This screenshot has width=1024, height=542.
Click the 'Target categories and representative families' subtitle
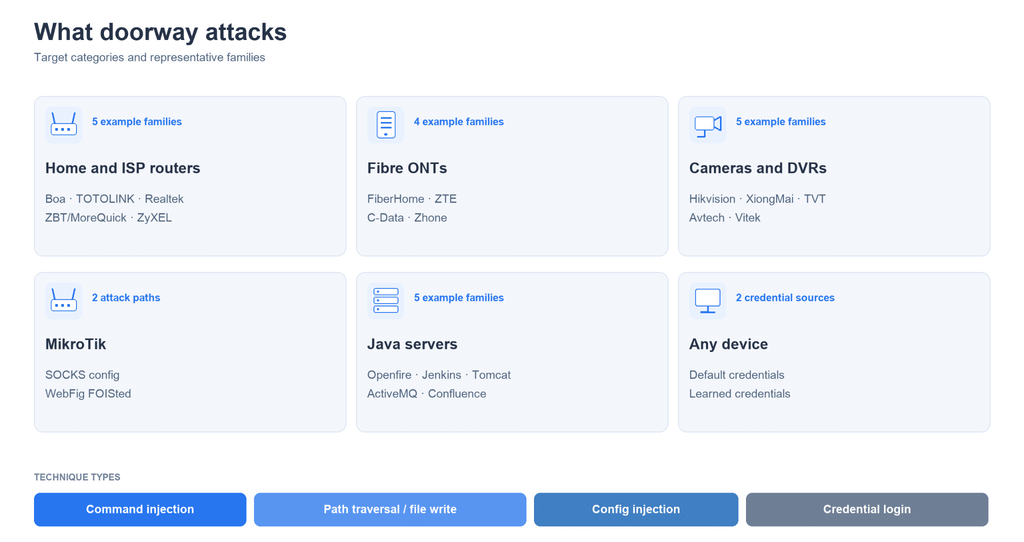click(x=150, y=57)
